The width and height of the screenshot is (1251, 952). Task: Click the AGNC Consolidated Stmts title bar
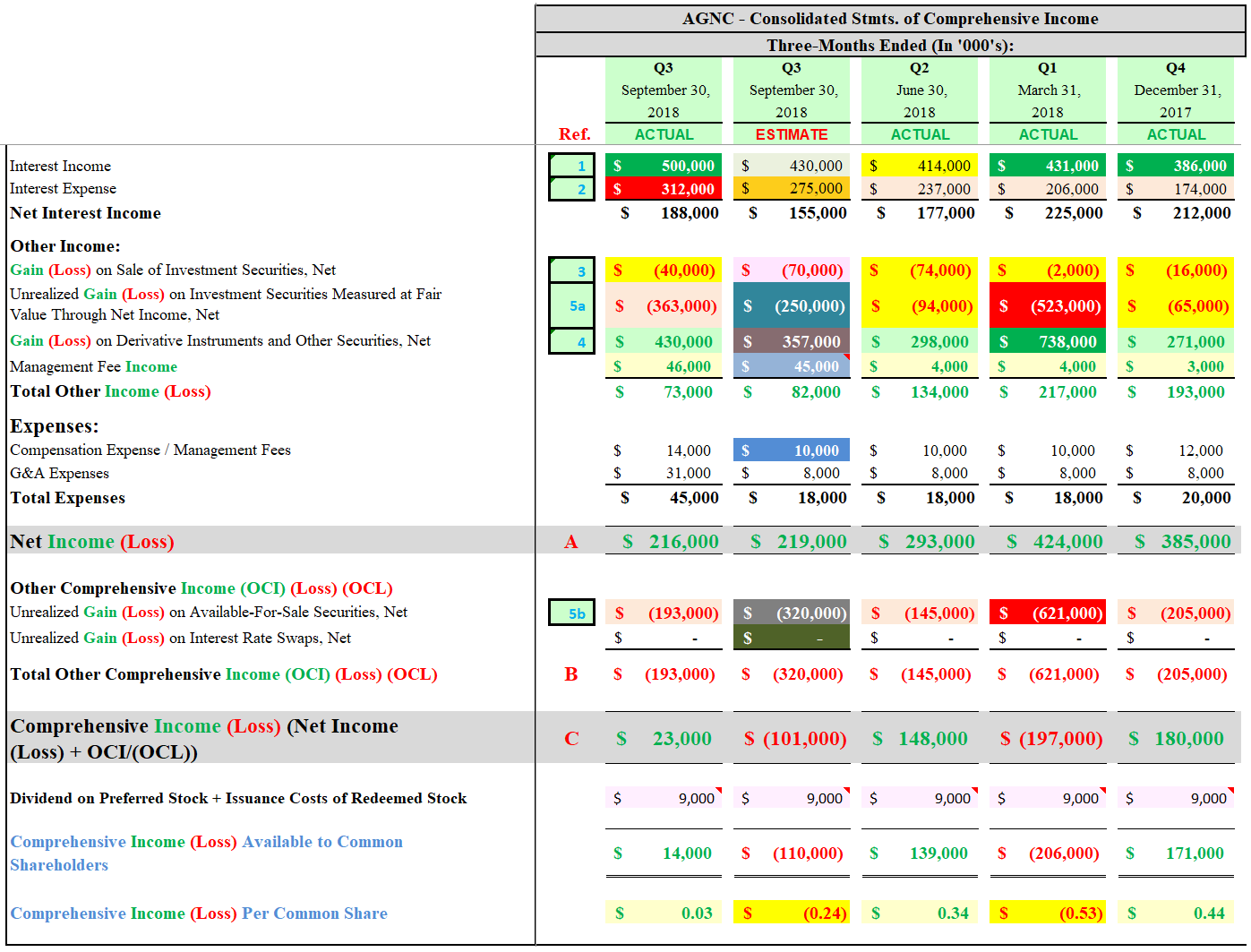pyautogui.click(x=889, y=19)
